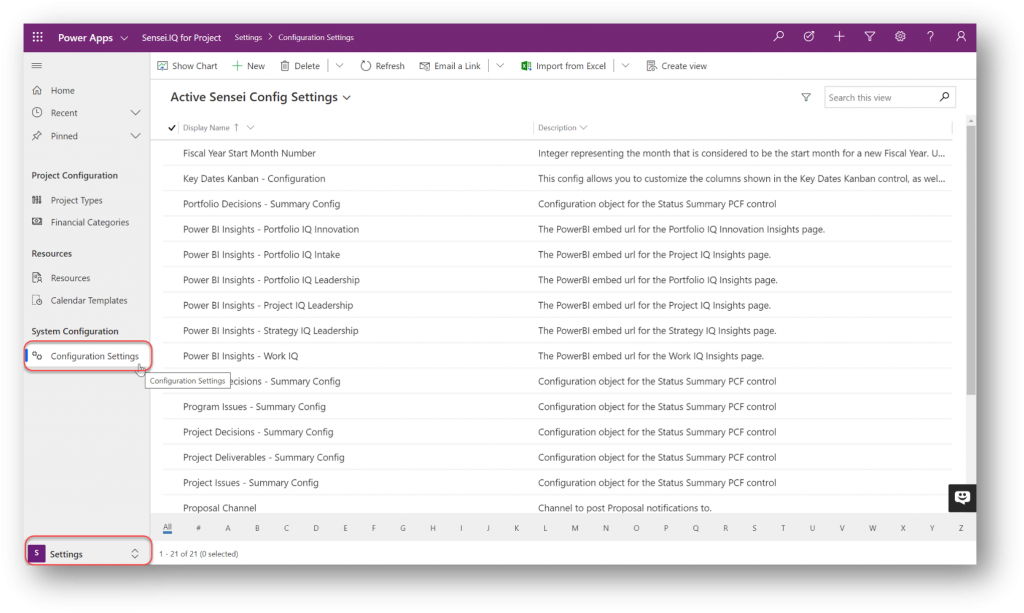Screen dimensions: 1024x613
Task: Filter list by # symbol
Action: click(x=199, y=528)
